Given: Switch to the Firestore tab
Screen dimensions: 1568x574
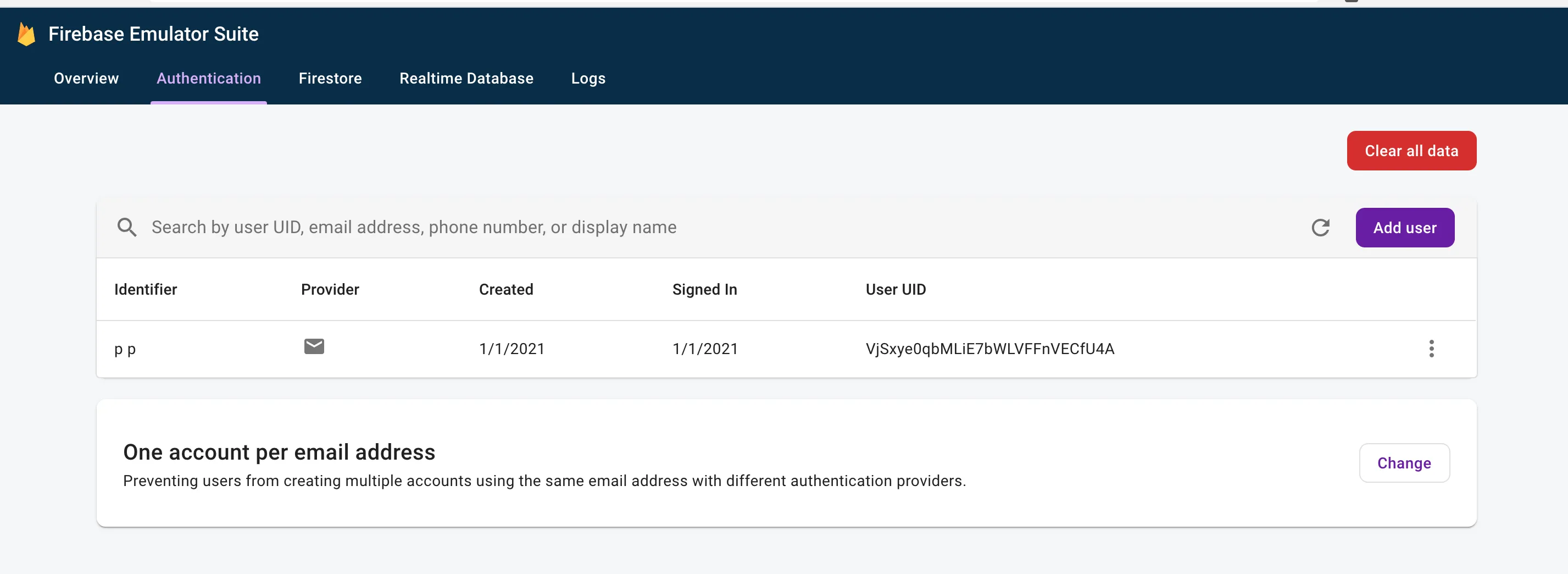Looking at the screenshot, I should coord(330,79).
